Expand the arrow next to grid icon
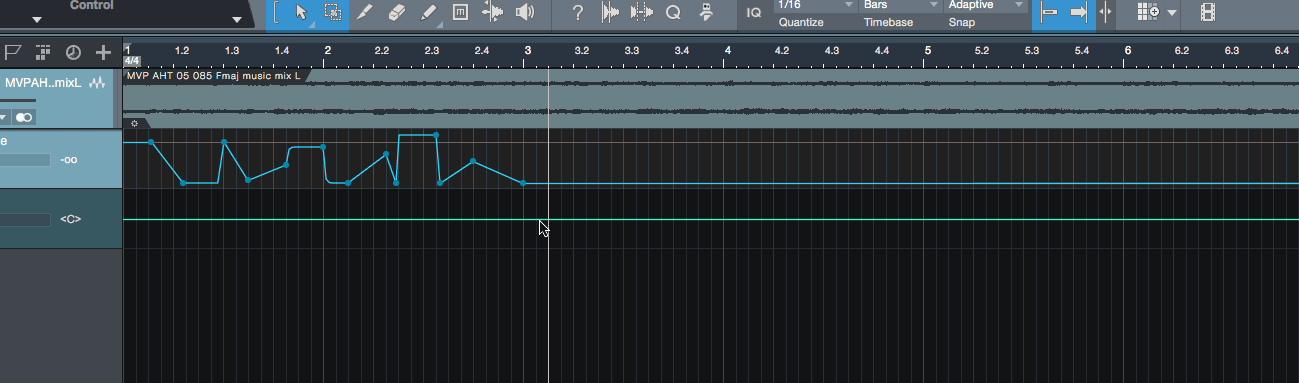This screenshot has width=1299, height=383. pos(1172,14)
